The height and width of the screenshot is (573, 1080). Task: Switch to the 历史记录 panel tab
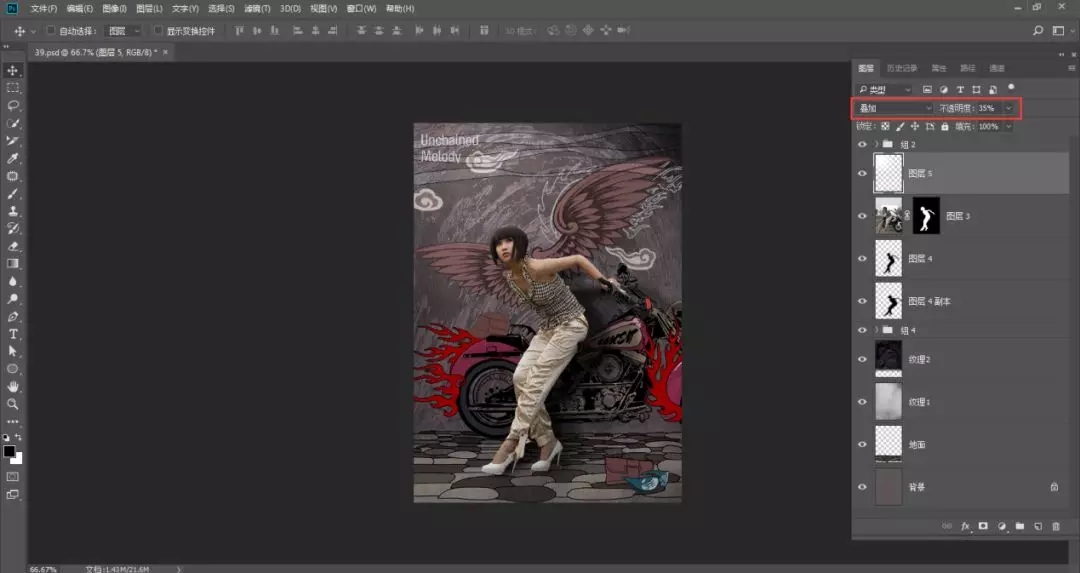coord(903,69)
